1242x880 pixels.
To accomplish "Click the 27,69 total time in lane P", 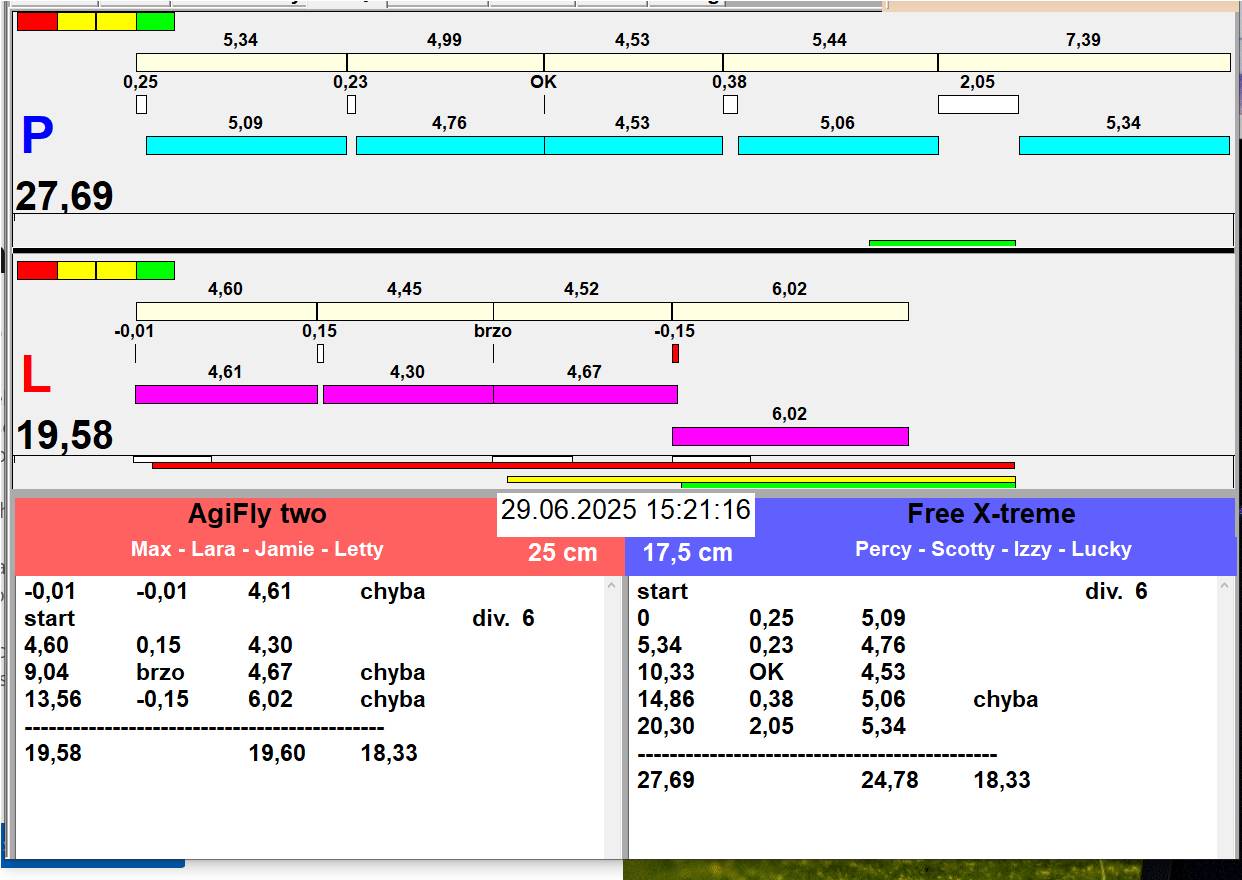I will point(64,196).
